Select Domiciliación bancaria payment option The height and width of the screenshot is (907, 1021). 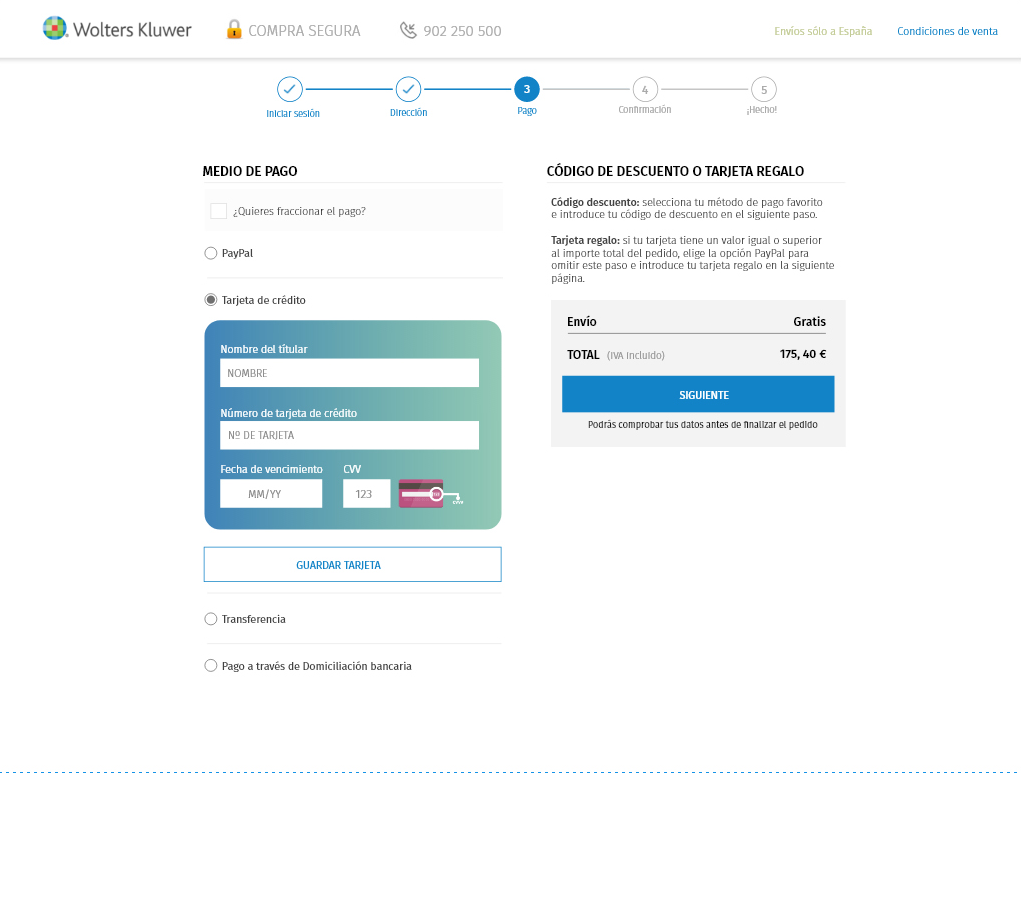pos(211,666)
